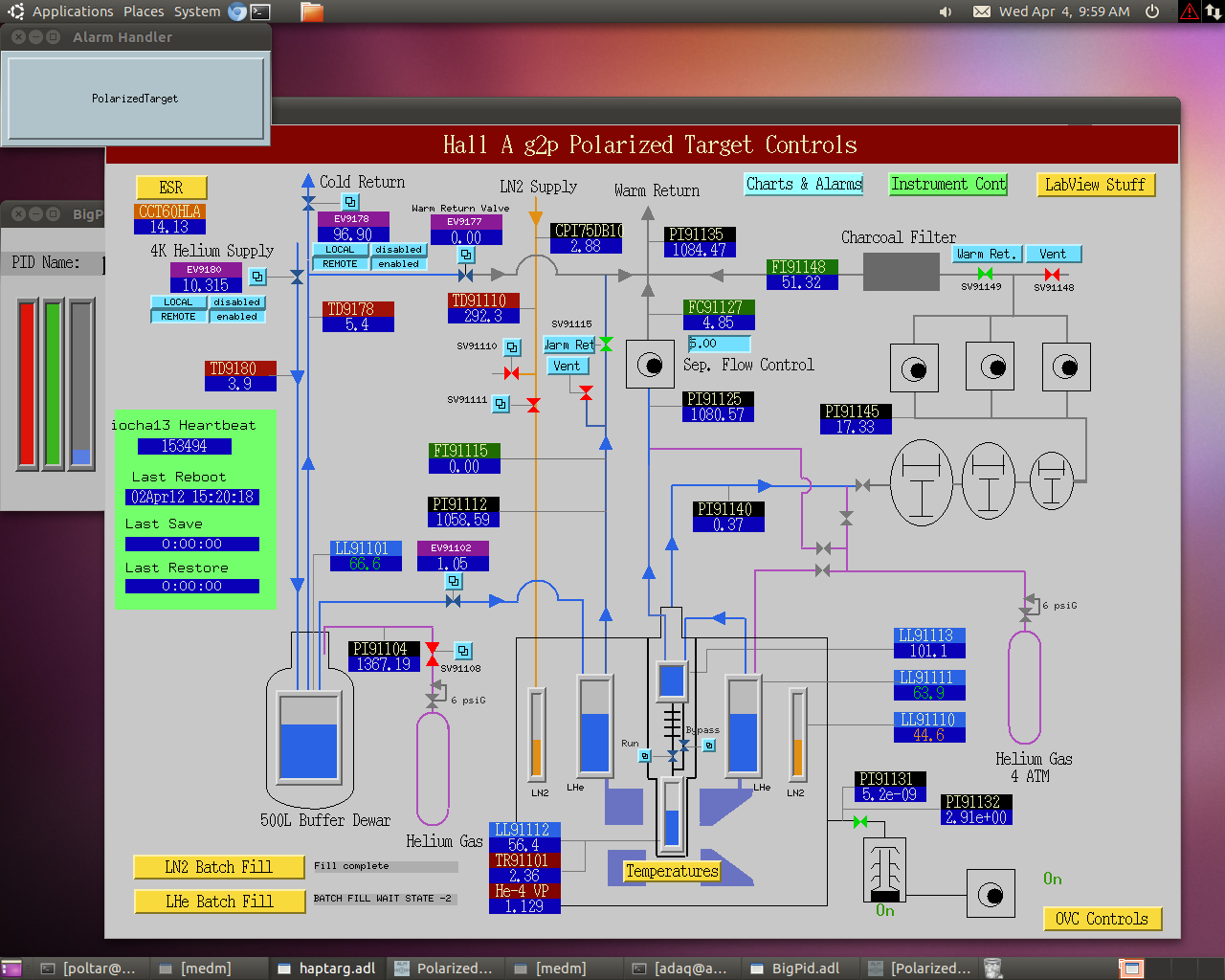Open related display icon below EV9177 readout
The height and width of the screenshot is (980, 1225).
tap(466, 255)
